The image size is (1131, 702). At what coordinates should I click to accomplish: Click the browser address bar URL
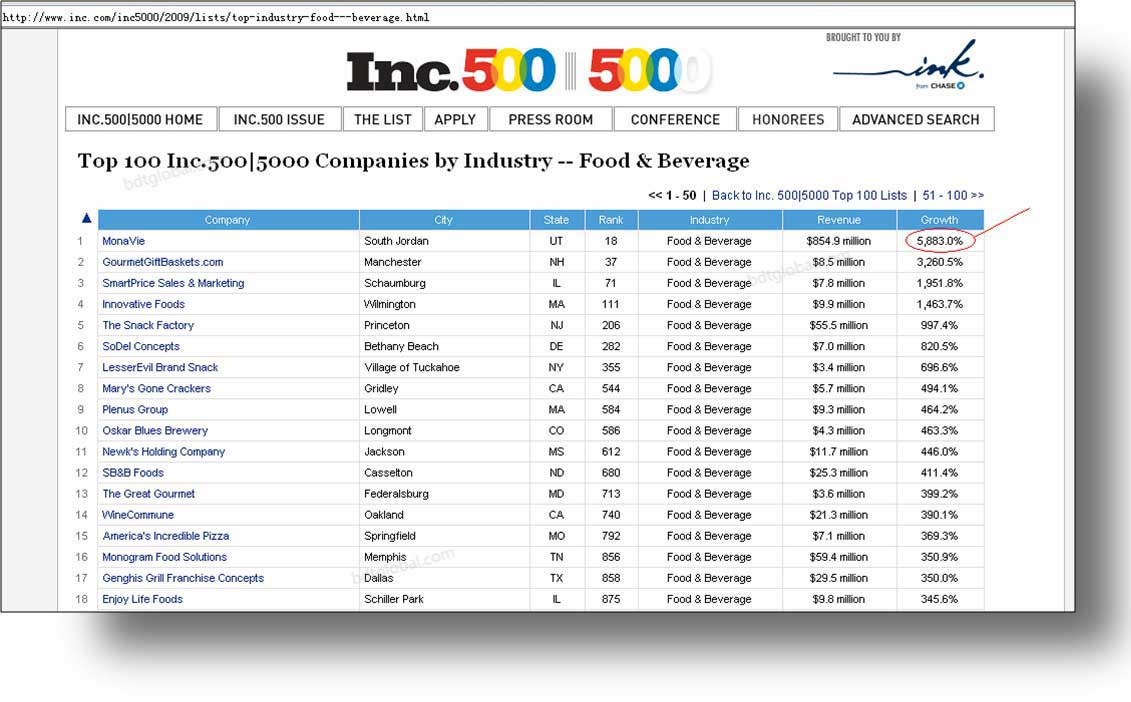pos(216,17)
